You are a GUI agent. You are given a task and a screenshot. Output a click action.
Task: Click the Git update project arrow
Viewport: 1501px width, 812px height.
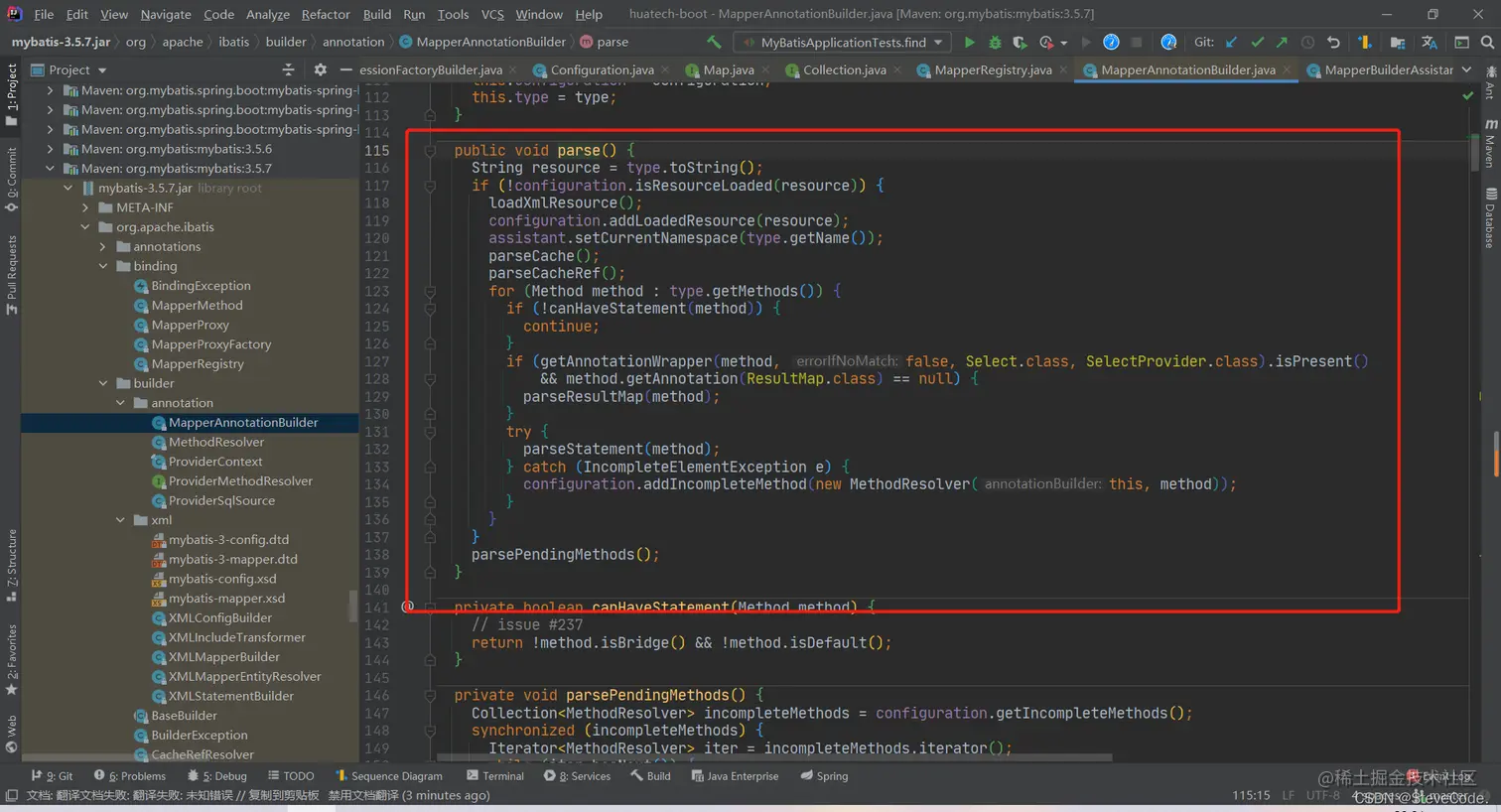point(1232,42)
